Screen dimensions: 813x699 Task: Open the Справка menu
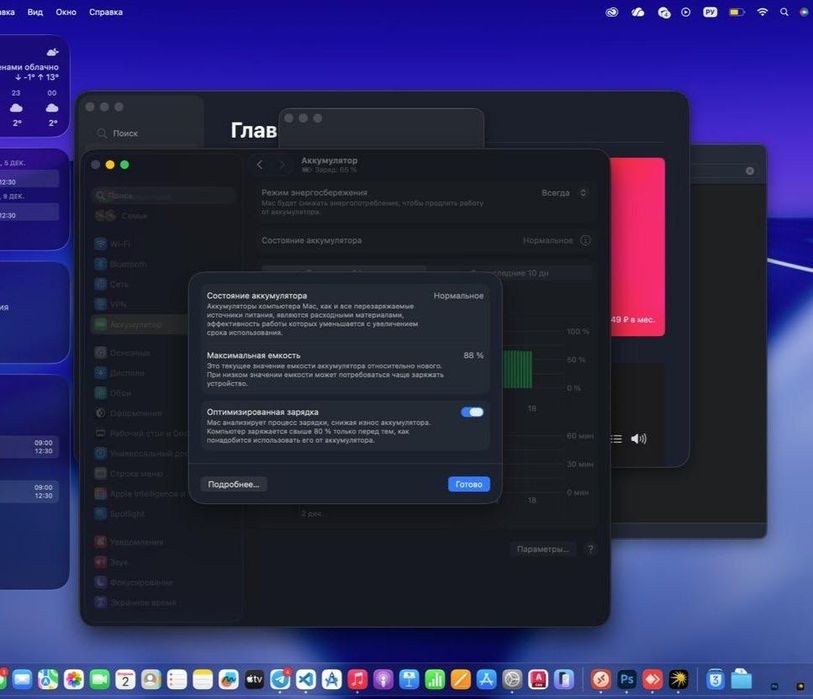point(106,12)
